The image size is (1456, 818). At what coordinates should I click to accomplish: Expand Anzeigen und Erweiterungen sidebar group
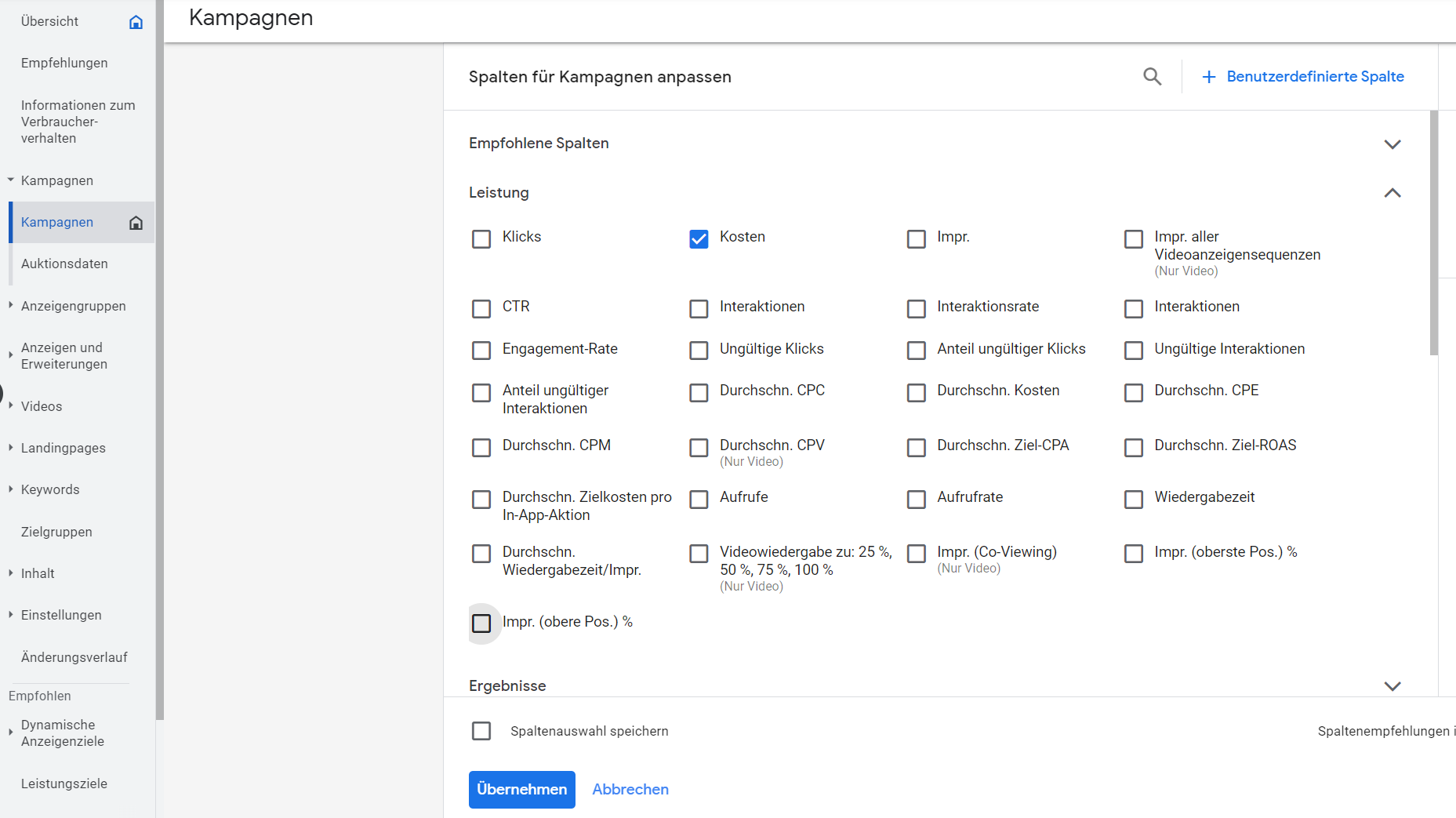point(11,355)
